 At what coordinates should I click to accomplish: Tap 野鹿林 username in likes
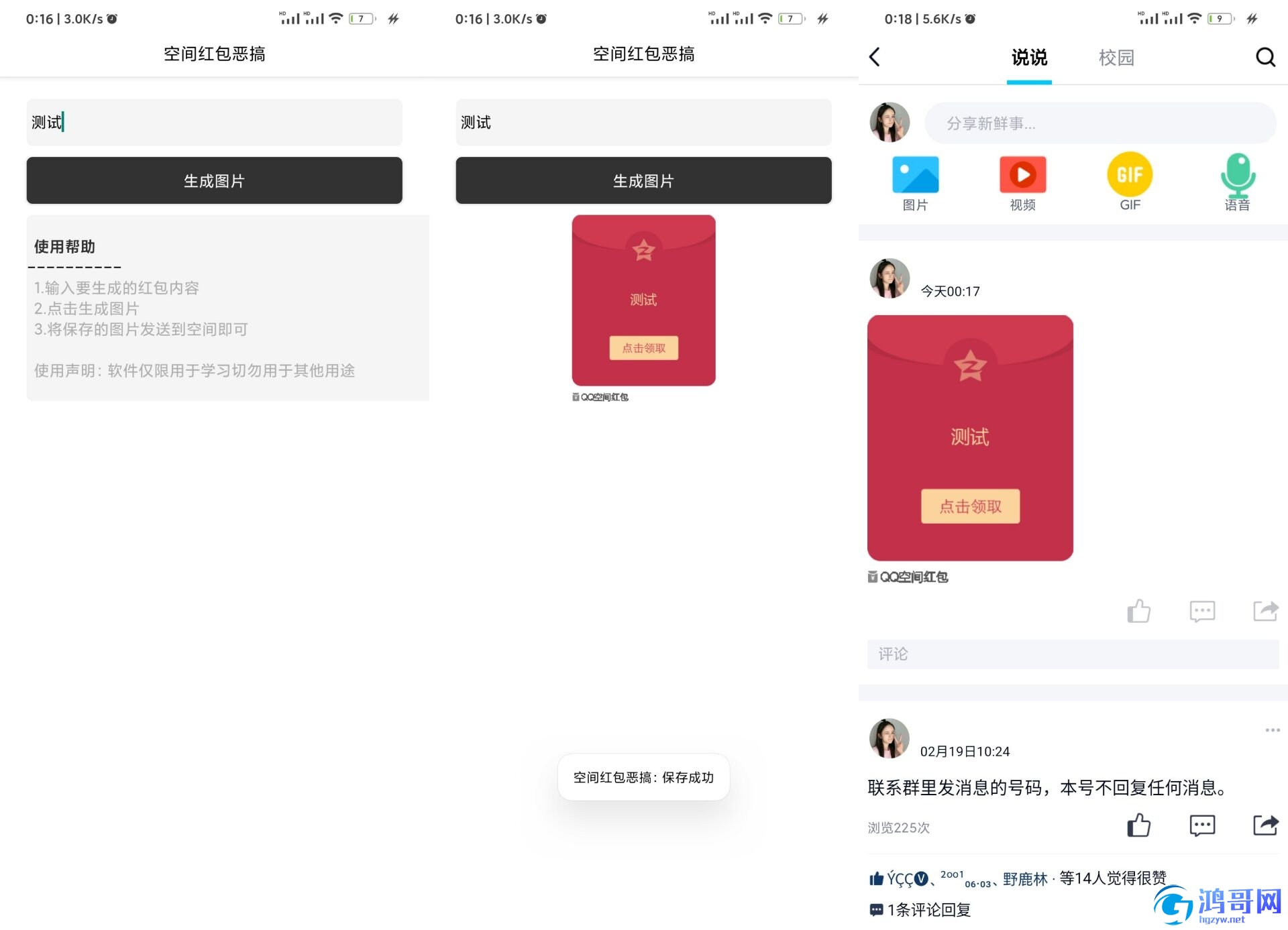coord(1025,878)
